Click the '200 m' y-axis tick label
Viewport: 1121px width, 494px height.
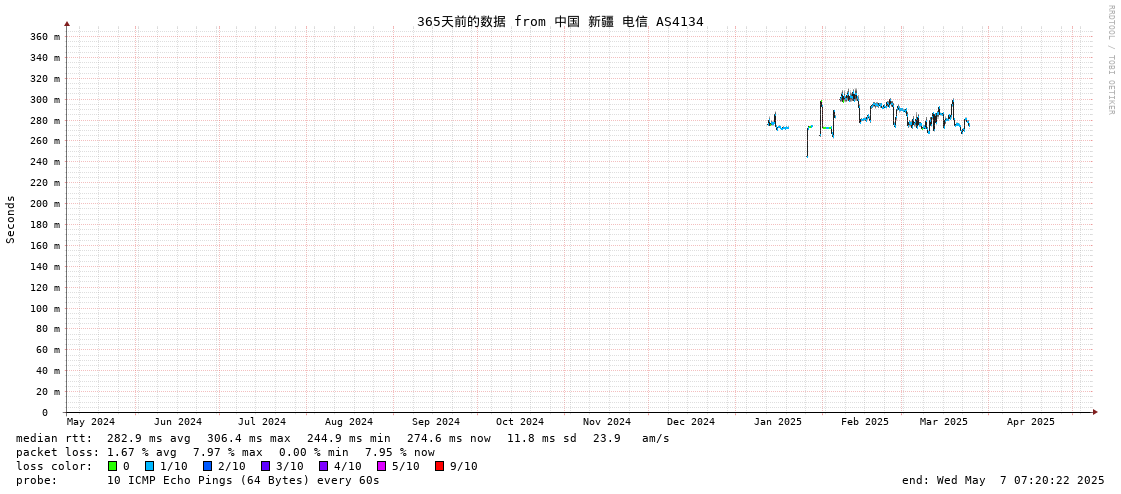click(46, 204)
